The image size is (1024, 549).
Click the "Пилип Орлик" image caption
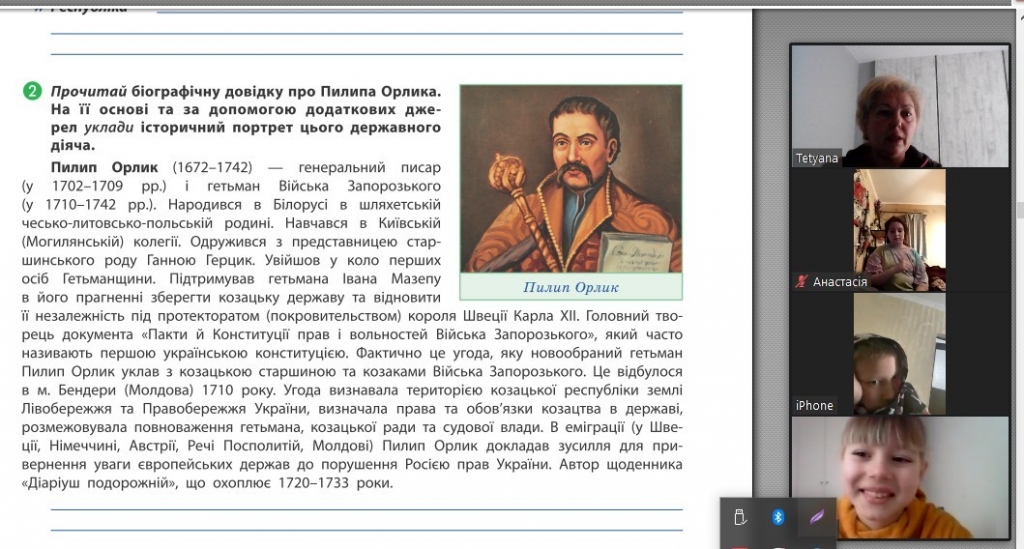coord(571,287)
